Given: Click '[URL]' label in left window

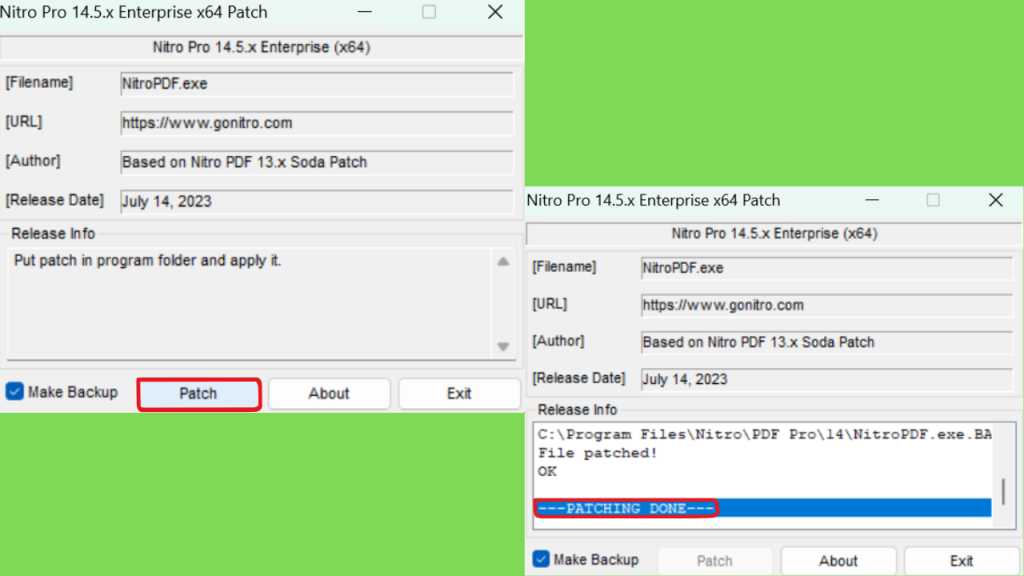Looking at the screenshot, I should pyautogui.click(x=24, y=121).
